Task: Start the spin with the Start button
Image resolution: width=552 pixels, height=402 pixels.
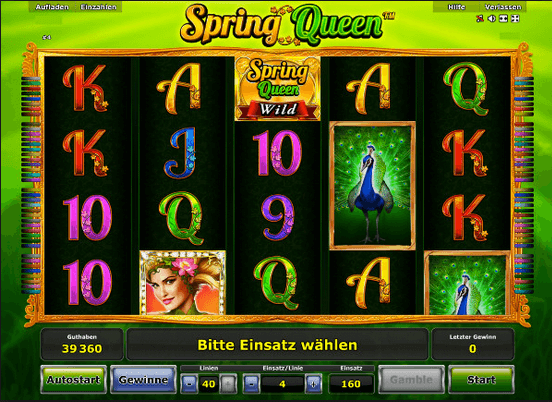Action: 481,379
